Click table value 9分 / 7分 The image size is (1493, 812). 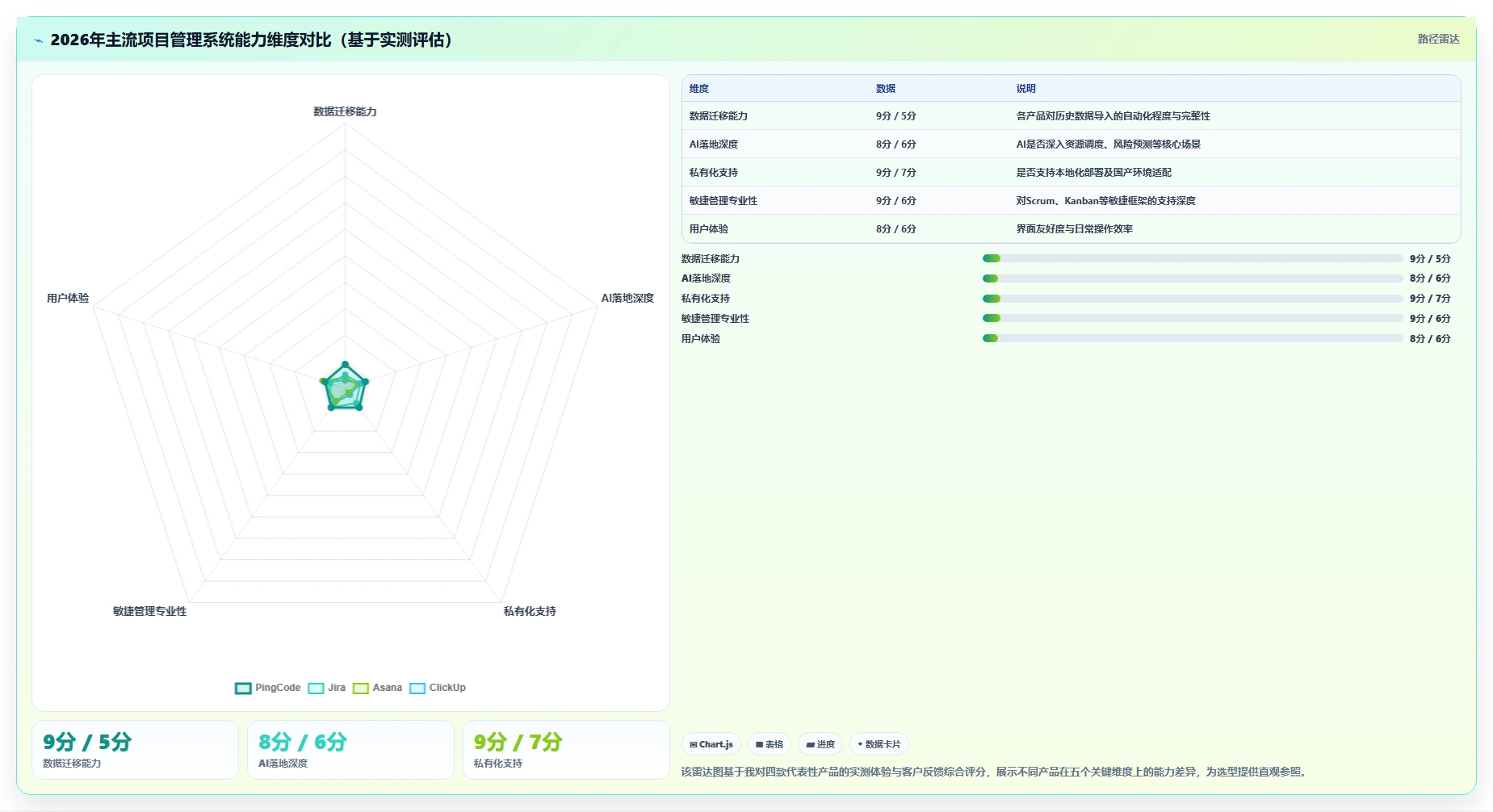896,173
